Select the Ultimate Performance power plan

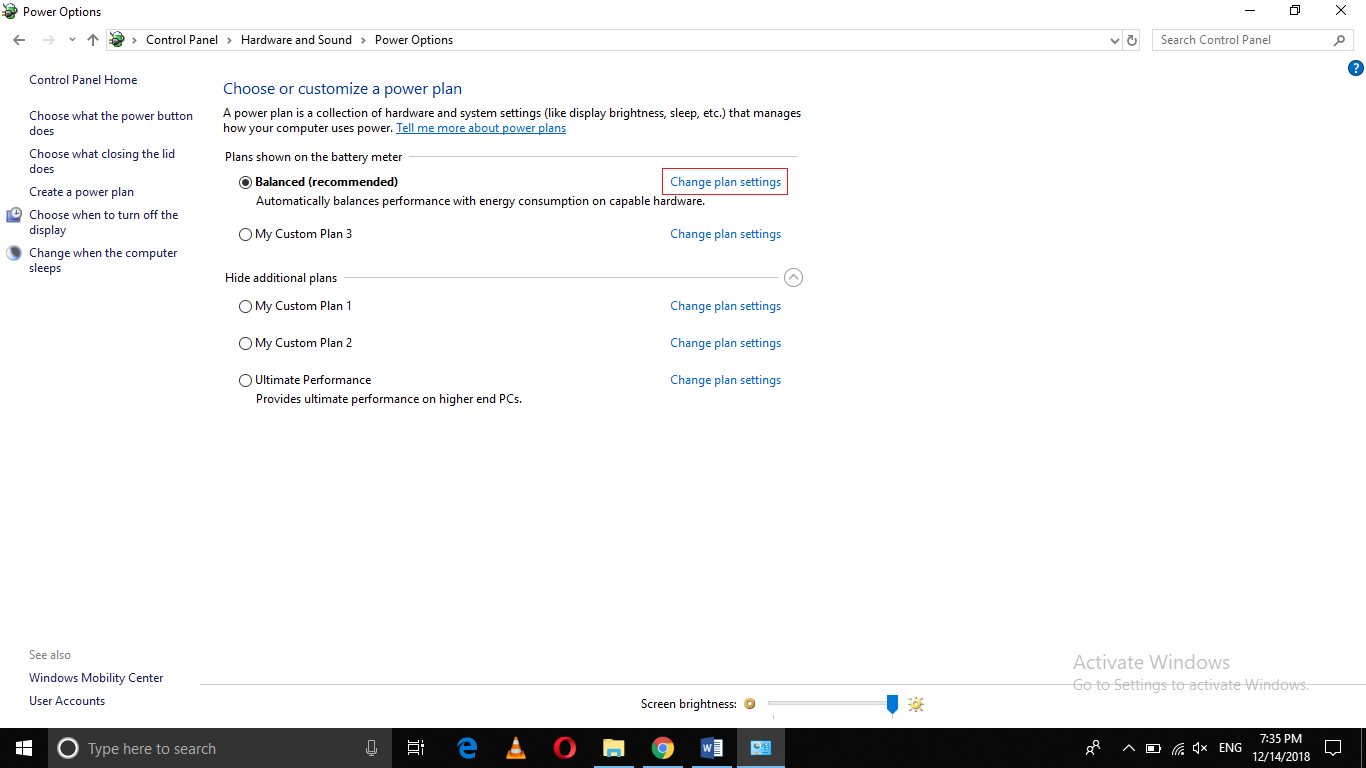[x=245, y=380]
